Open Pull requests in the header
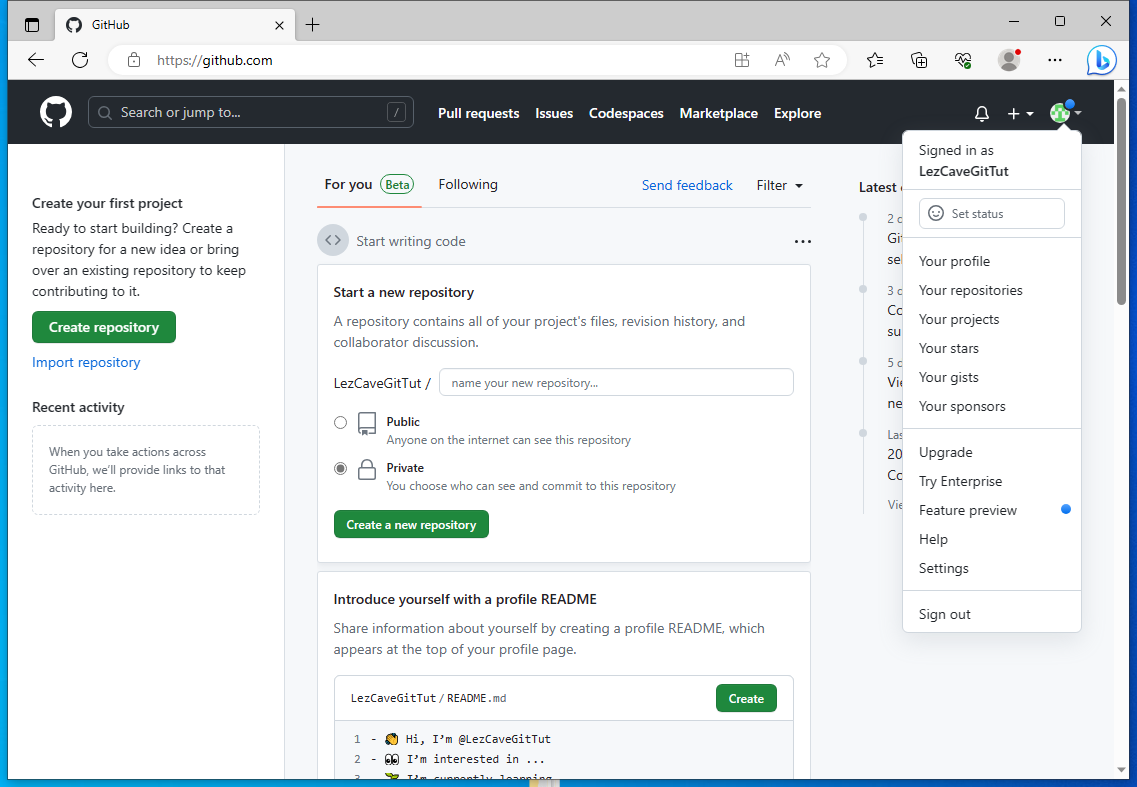Image resolution: width=1137 pixels, height=787 pixels. (x=479, y=113)
